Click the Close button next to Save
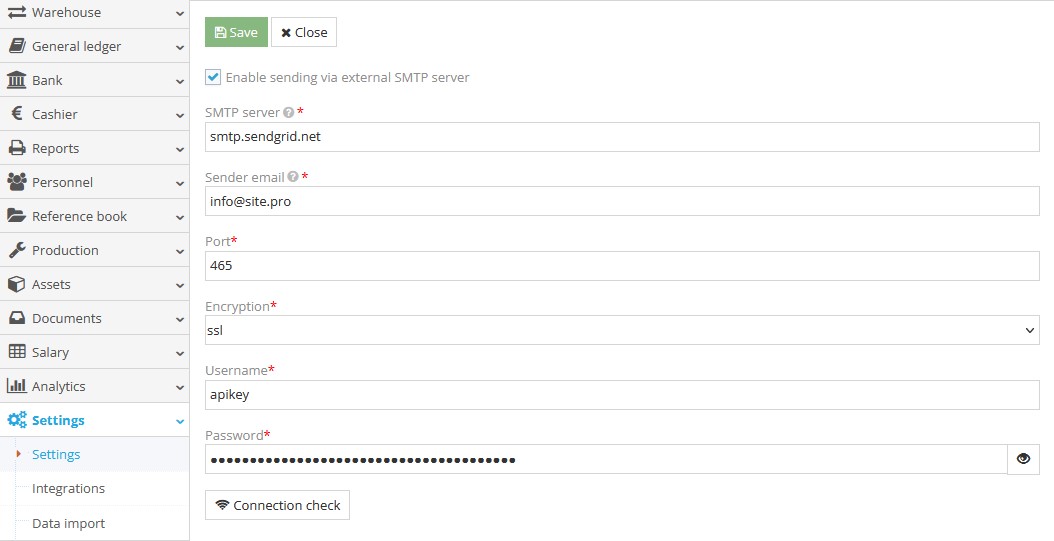1054x541 pixels. (304, 32)
